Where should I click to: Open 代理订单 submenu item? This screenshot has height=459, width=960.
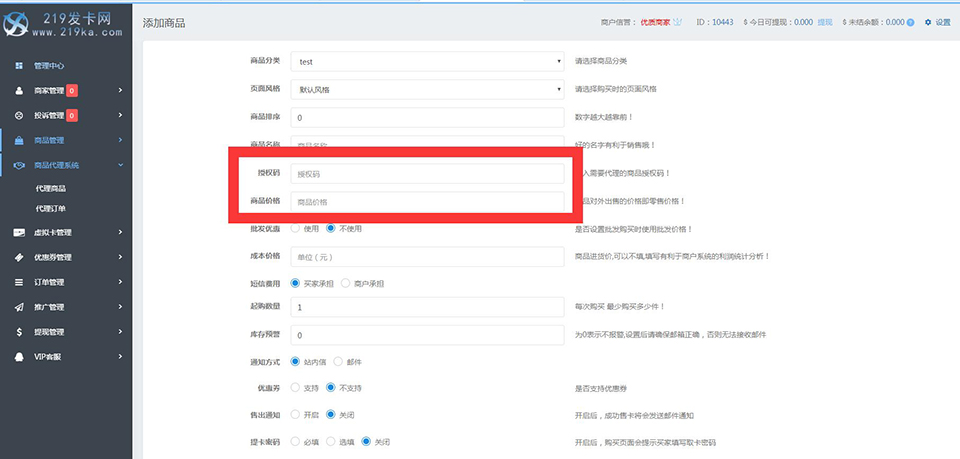coord(51,208)
